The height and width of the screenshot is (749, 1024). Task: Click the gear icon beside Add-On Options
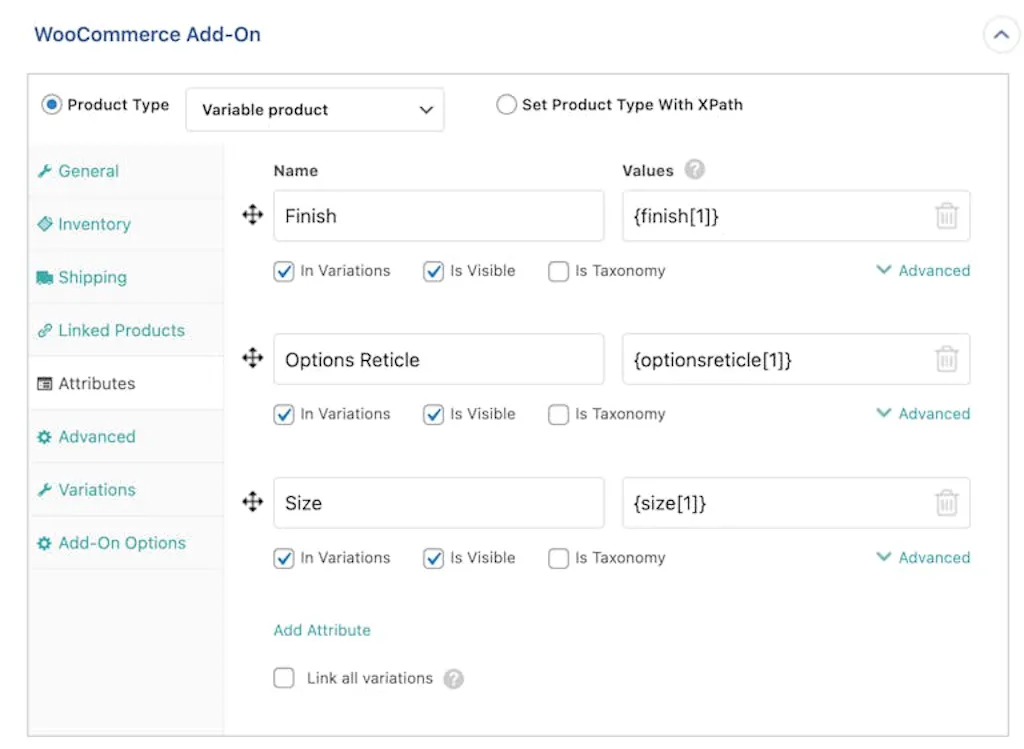[44, 543]
